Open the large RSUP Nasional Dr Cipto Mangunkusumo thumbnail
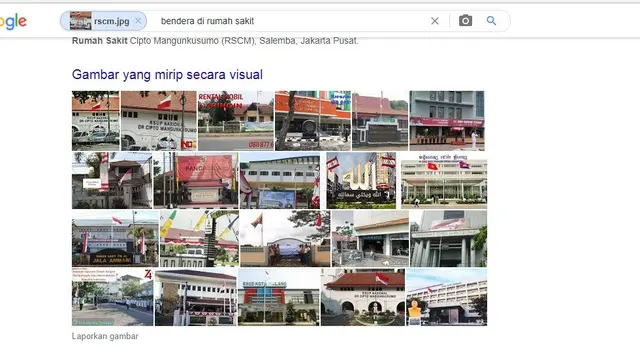The width and height of the screenshot is (640, 360). tap(159, 121)
